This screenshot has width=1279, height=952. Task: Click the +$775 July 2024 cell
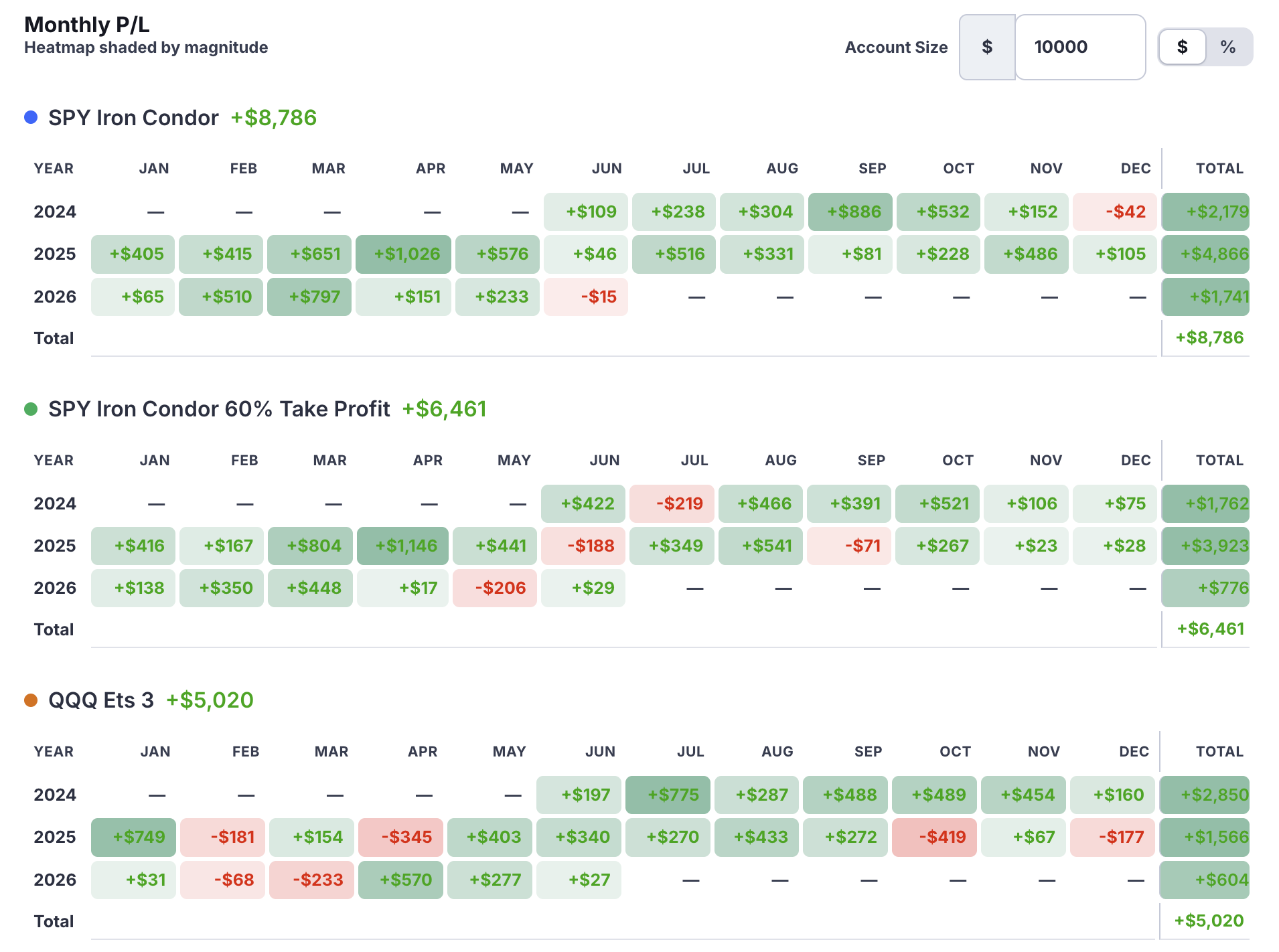(x=668, y=795)
